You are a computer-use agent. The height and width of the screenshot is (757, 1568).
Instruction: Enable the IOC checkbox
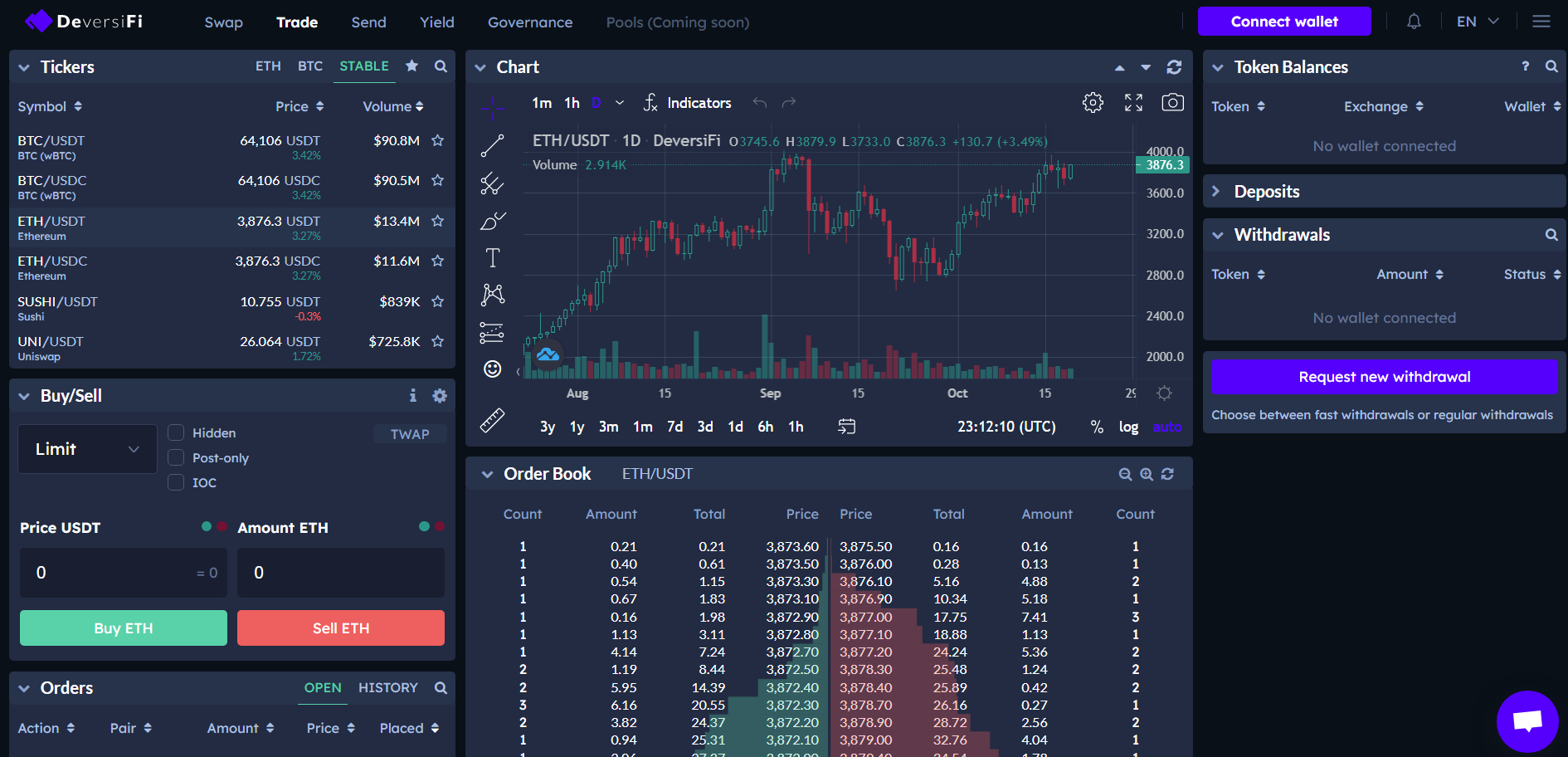coord(176,482)
